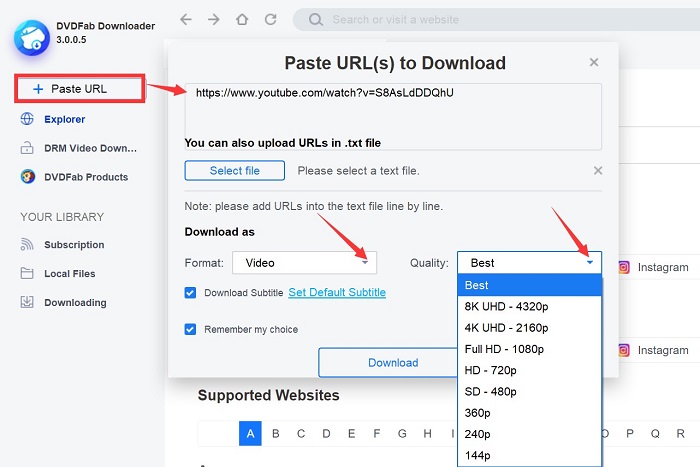Toggle Remember my choice checkbox
The width and height of the screenshot is (700, 467).
click(190, 329)
